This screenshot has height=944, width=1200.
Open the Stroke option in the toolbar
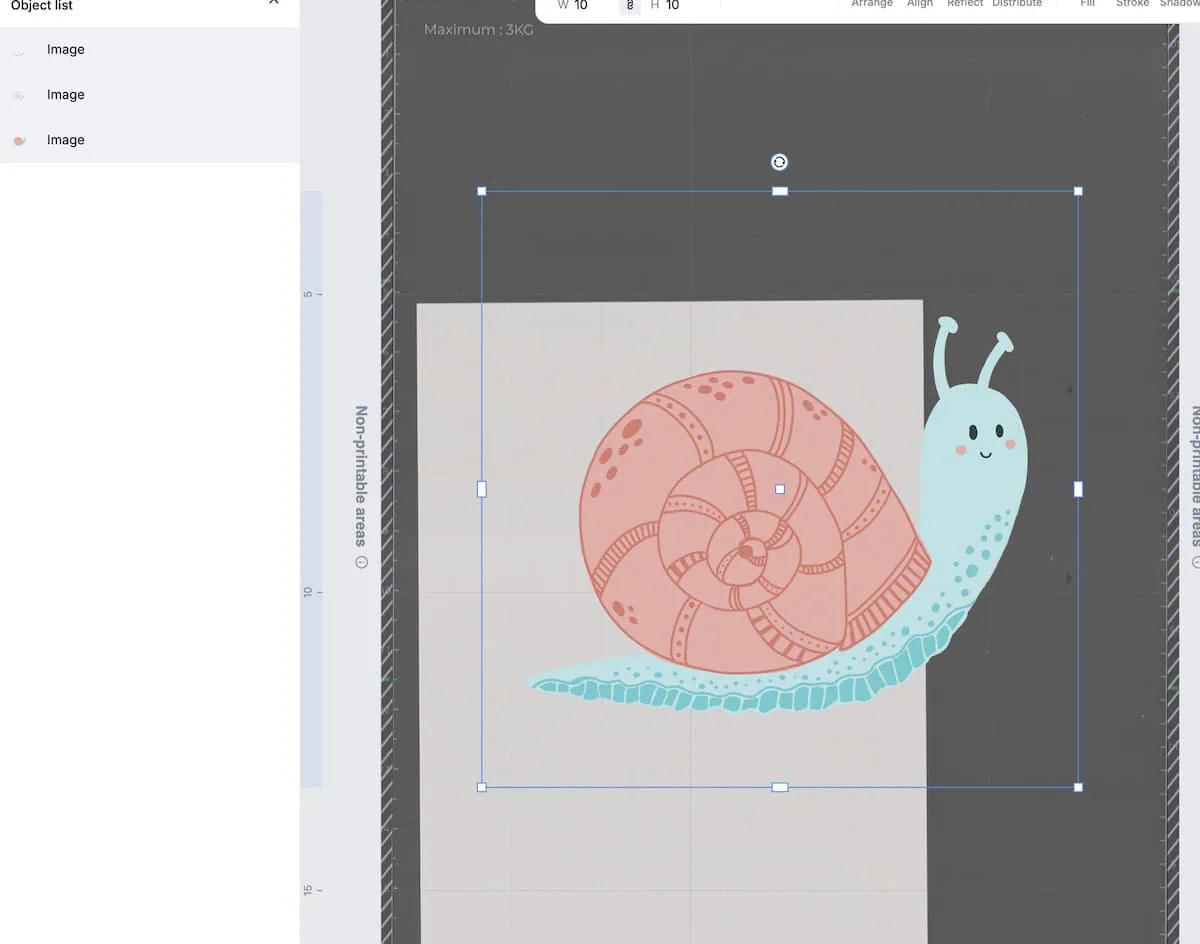pyautogui.click(x=1133, y=4)
